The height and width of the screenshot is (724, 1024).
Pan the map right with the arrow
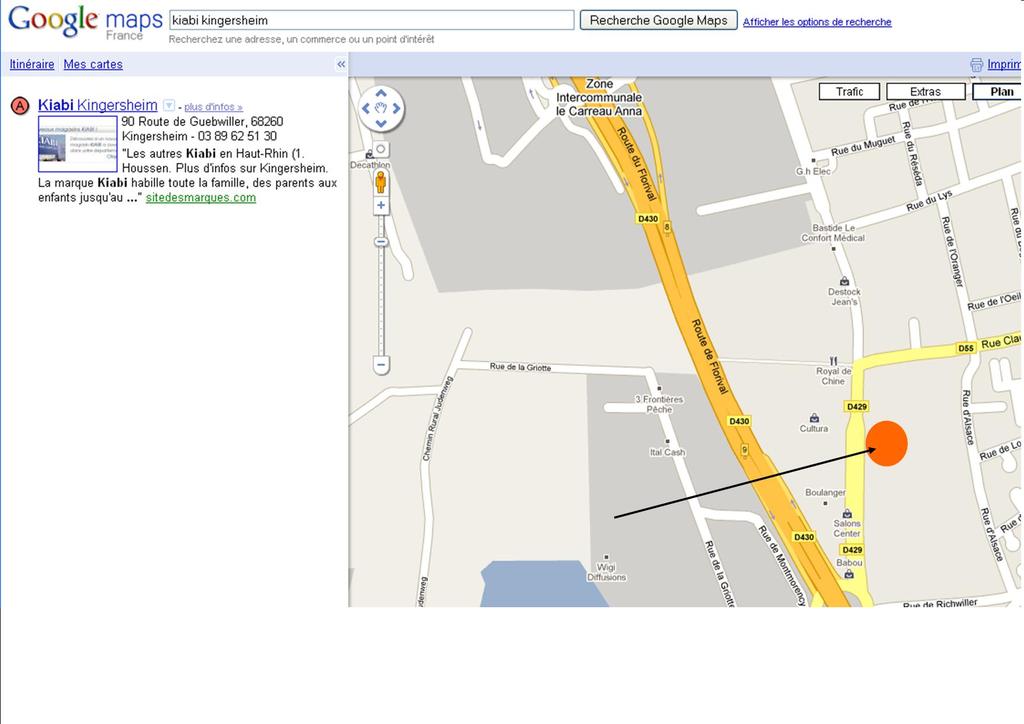pyautogui.click(x=396, y=108)
